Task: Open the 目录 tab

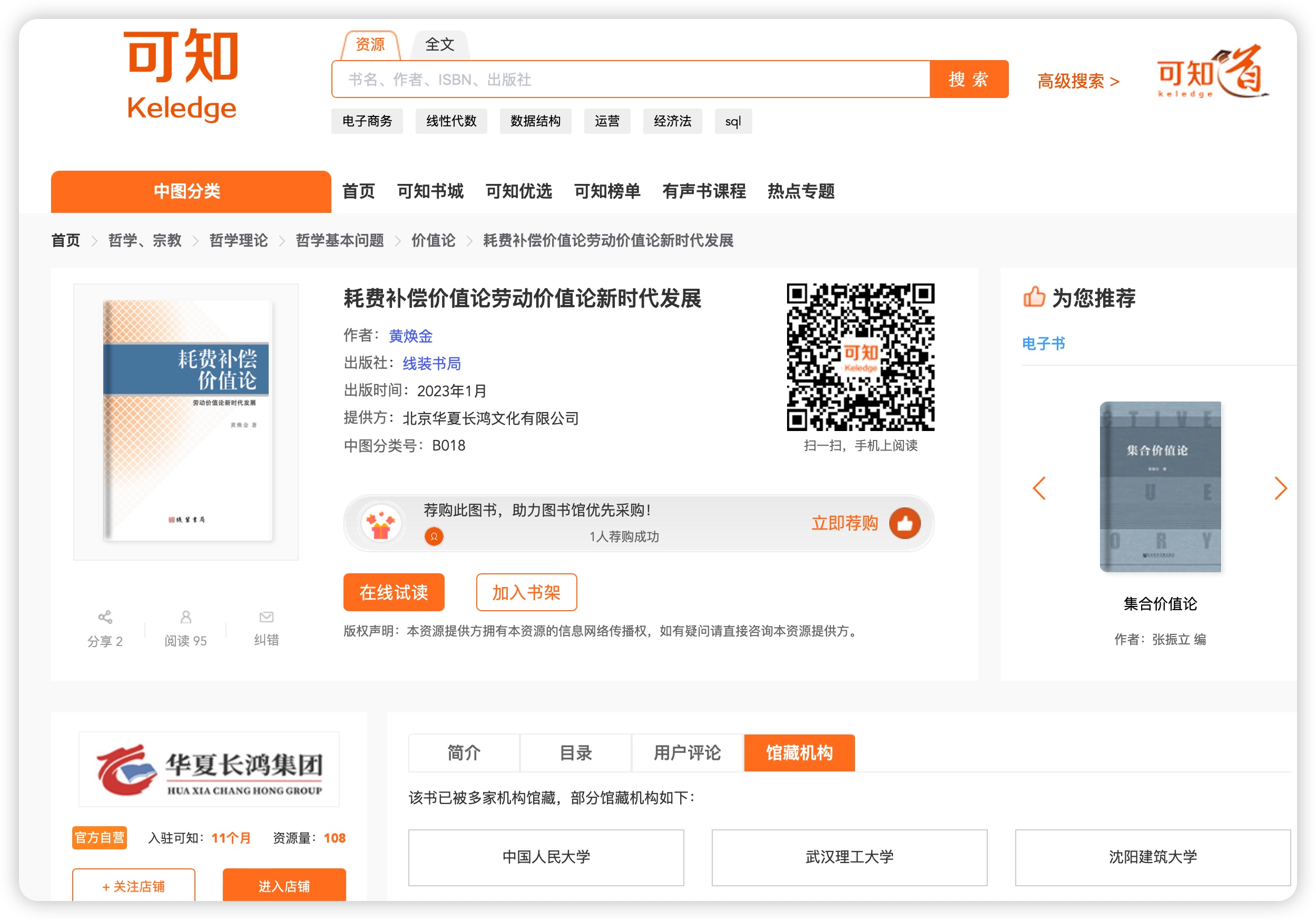Action: [x=575, y=752]
